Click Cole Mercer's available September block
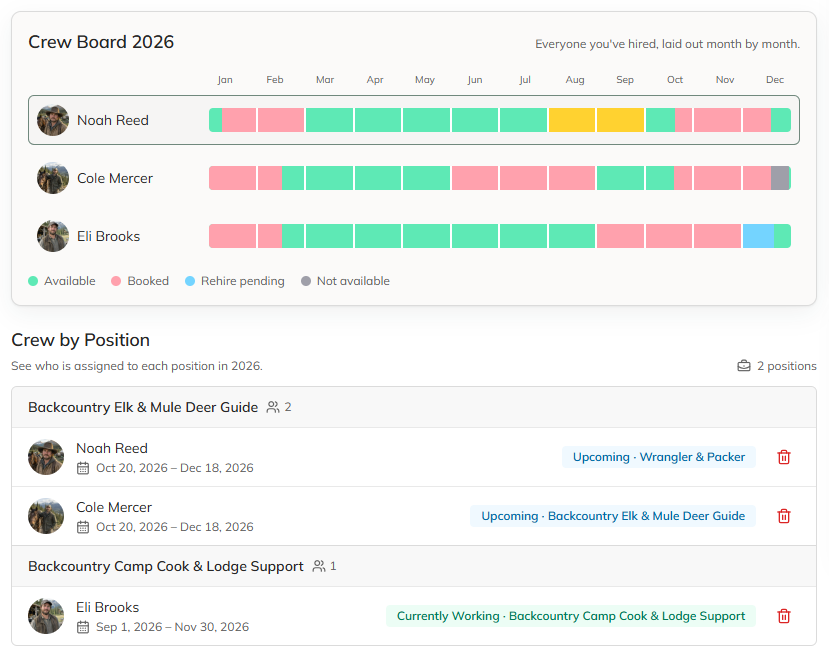This screenshot has width=829, height=658. pos(620,178)
